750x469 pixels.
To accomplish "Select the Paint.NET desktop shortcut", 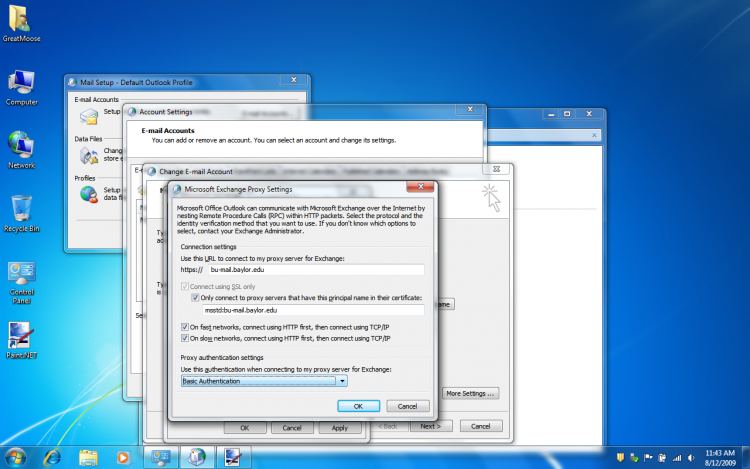I will 21,340.
